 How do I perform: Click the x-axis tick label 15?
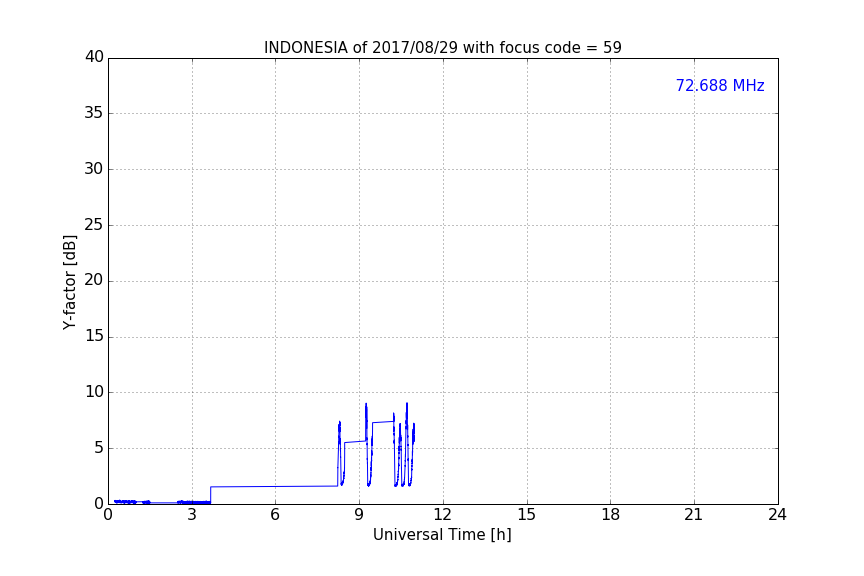(x=527, y=515)
